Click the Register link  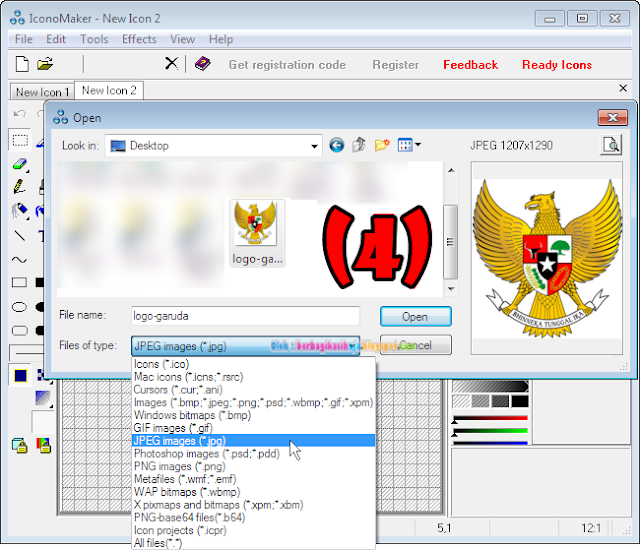pyautogui.click(x=395, y=64)
